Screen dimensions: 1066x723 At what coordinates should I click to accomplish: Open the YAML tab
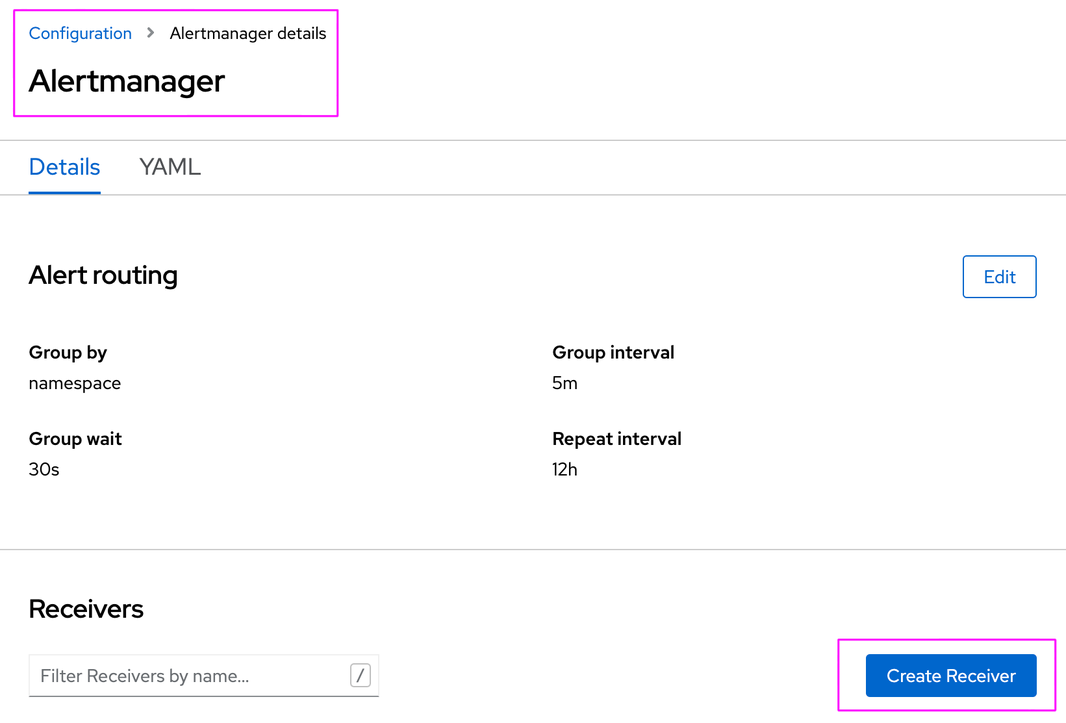[170, 167]
